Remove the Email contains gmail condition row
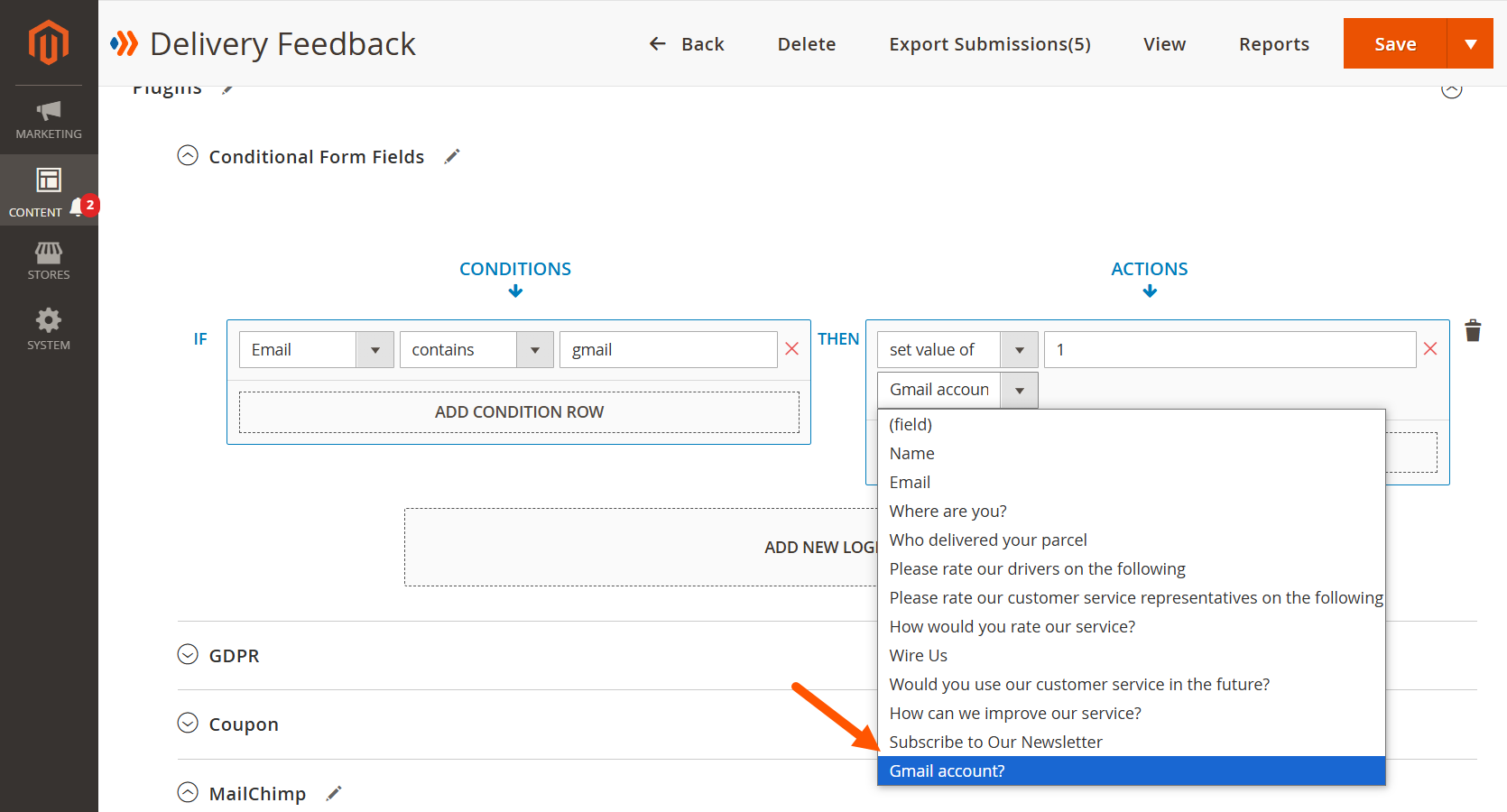Image resolution: width=1507 pixels, height=812 pixels. pos(792,349)
